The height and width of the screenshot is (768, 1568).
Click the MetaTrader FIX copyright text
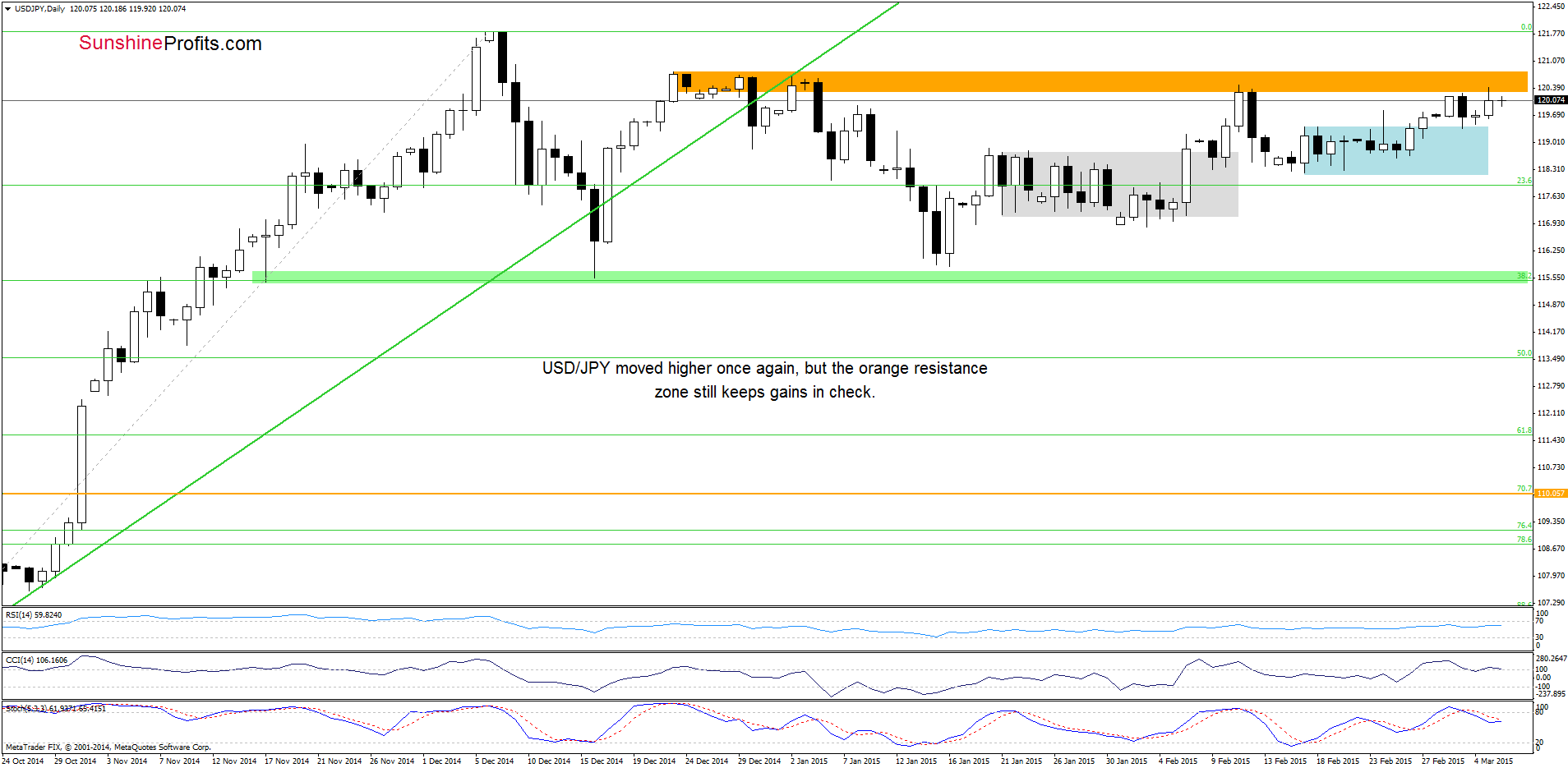[108, 747]
